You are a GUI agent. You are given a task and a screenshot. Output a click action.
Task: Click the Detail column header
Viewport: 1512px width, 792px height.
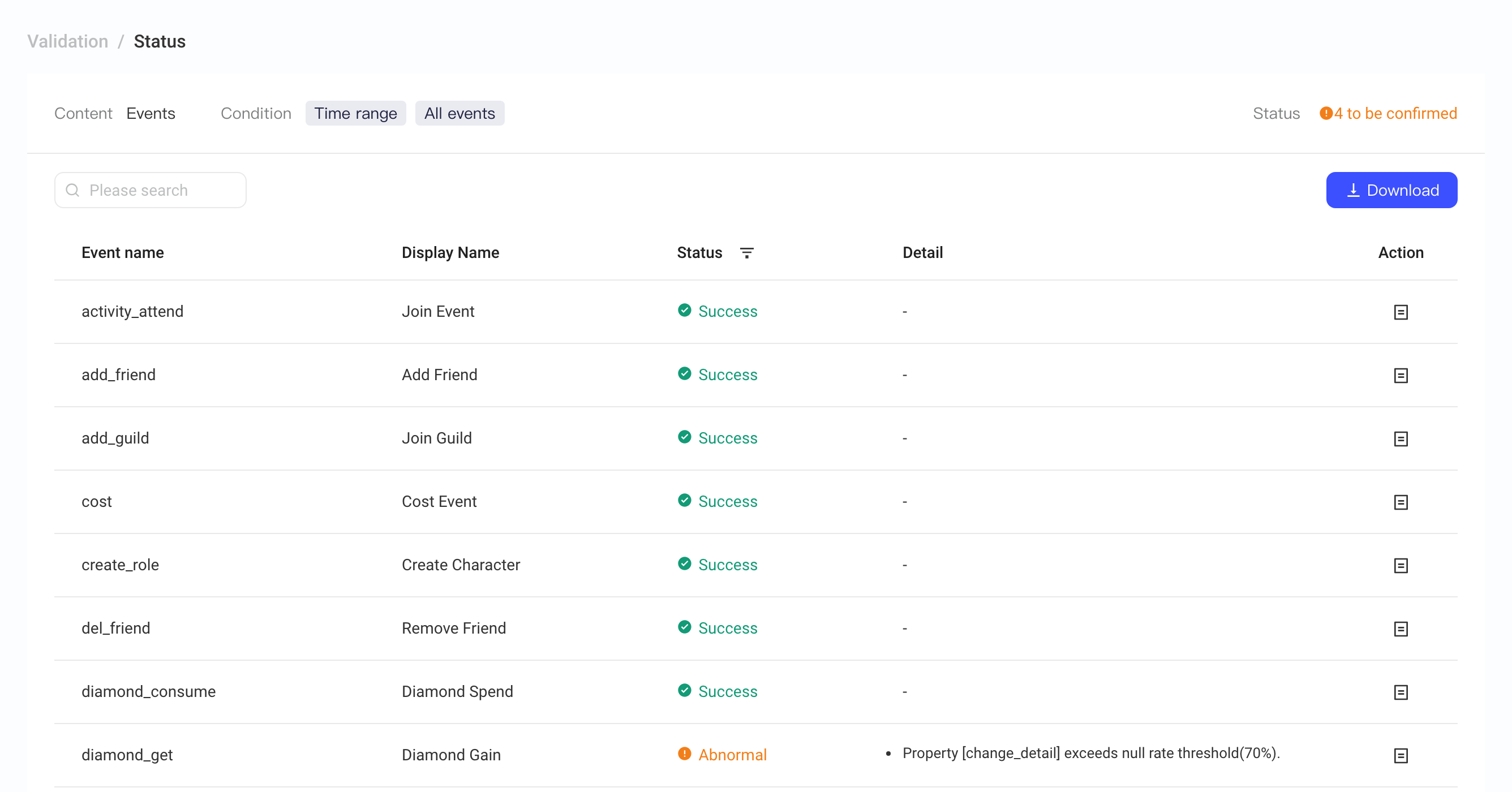point(923,253)
